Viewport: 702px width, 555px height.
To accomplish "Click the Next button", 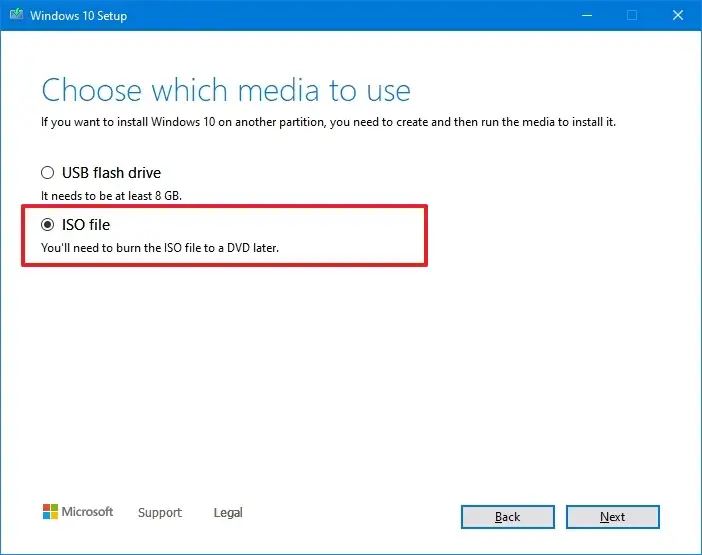I will click(612, 517).
